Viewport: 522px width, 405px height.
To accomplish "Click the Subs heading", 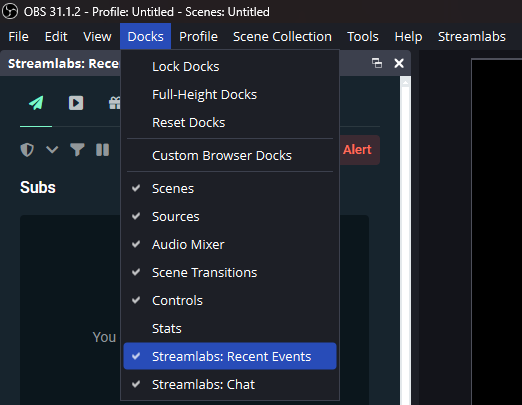I will 38,187.
